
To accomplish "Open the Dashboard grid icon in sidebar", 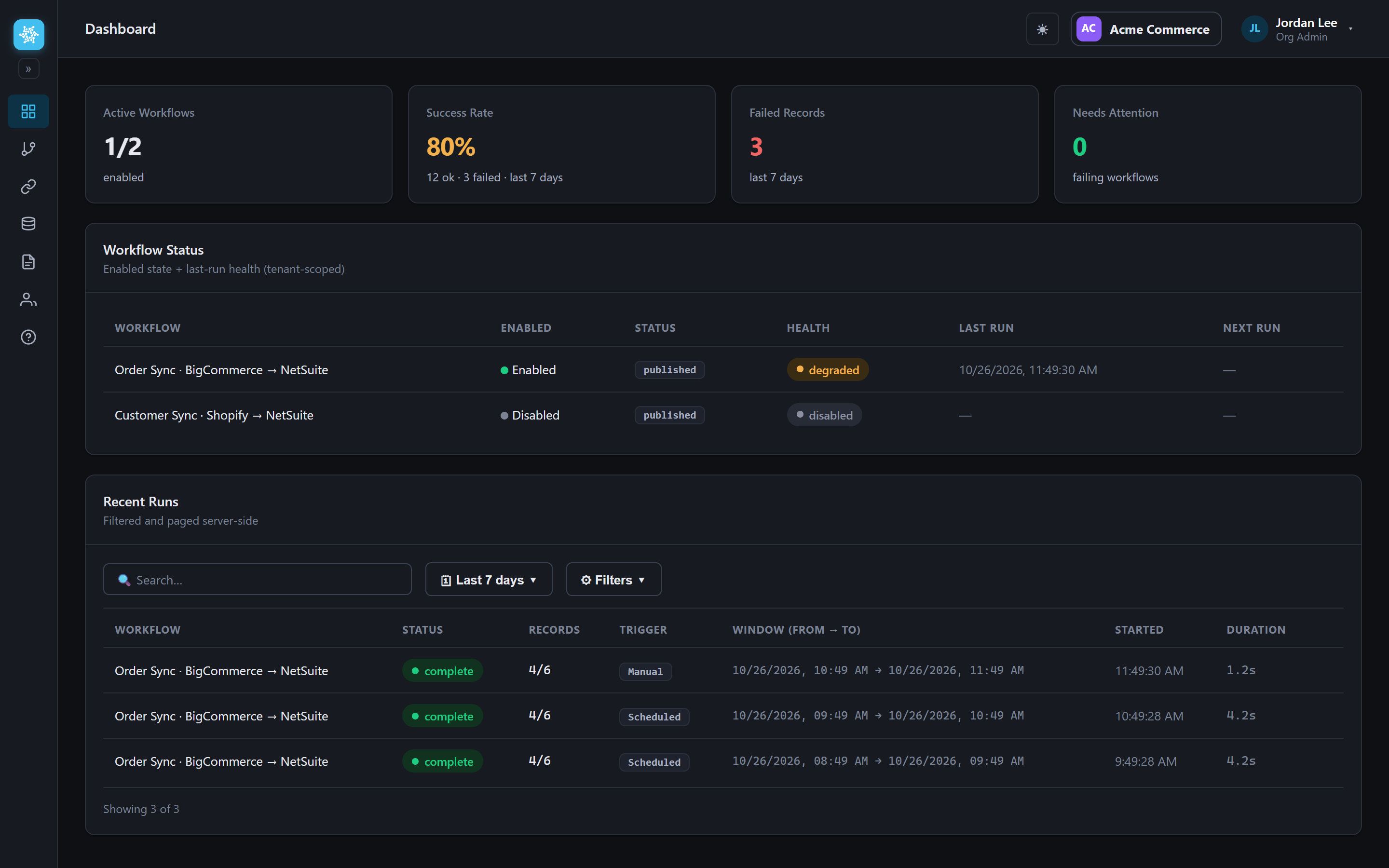I will (29, 111).
